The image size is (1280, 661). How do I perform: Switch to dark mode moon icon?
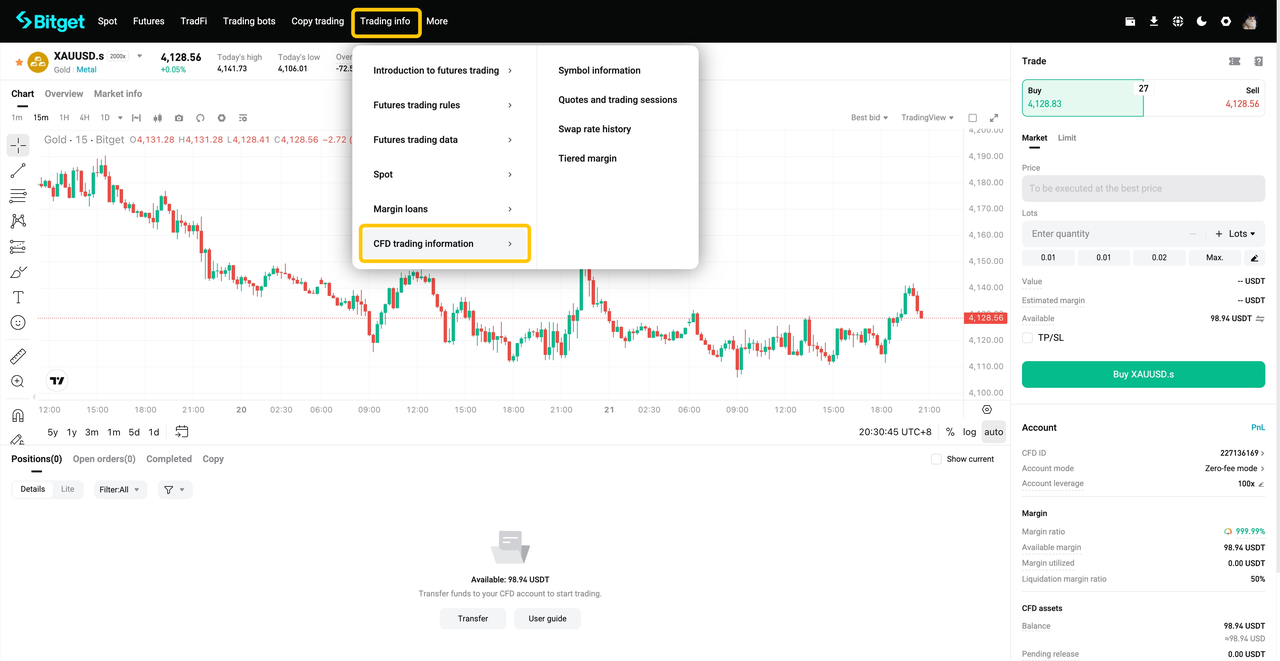point(1202,21)
